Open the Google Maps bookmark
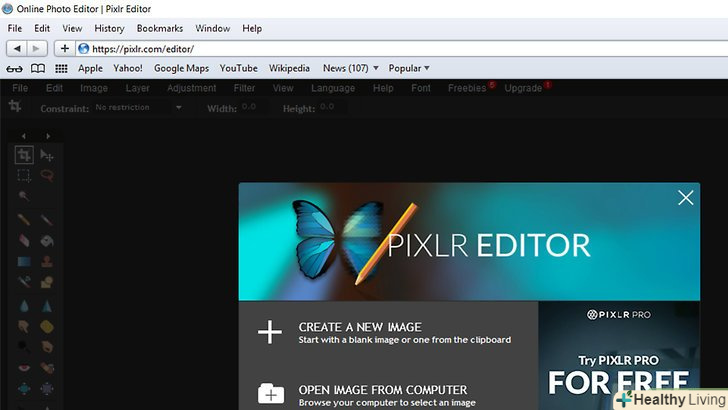Screen dimensions: 728x410 [x=181, y=68]
